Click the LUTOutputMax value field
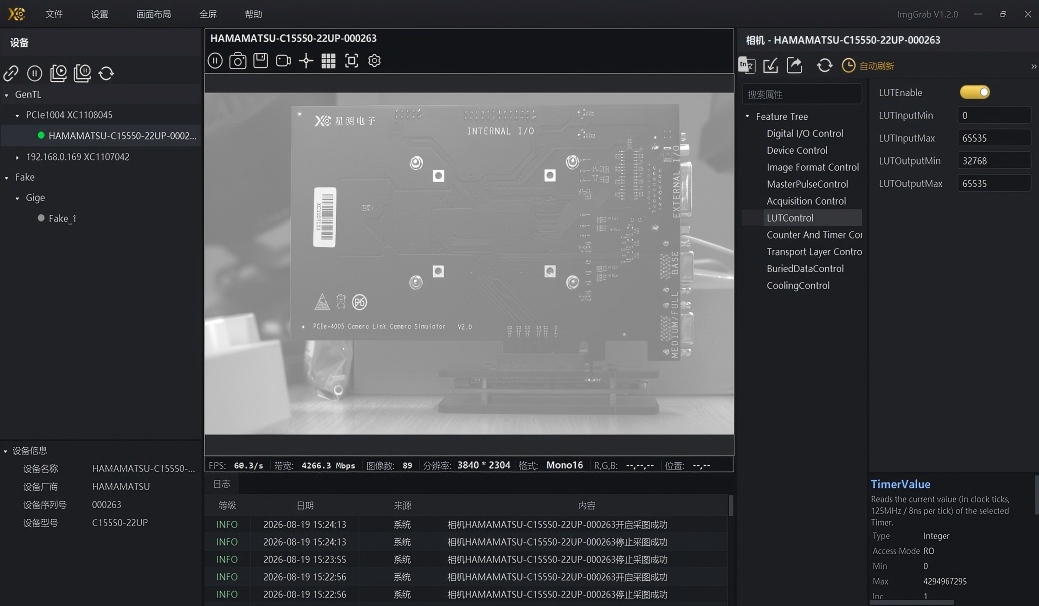This screenshot has height=606, width=1039. 994,183
